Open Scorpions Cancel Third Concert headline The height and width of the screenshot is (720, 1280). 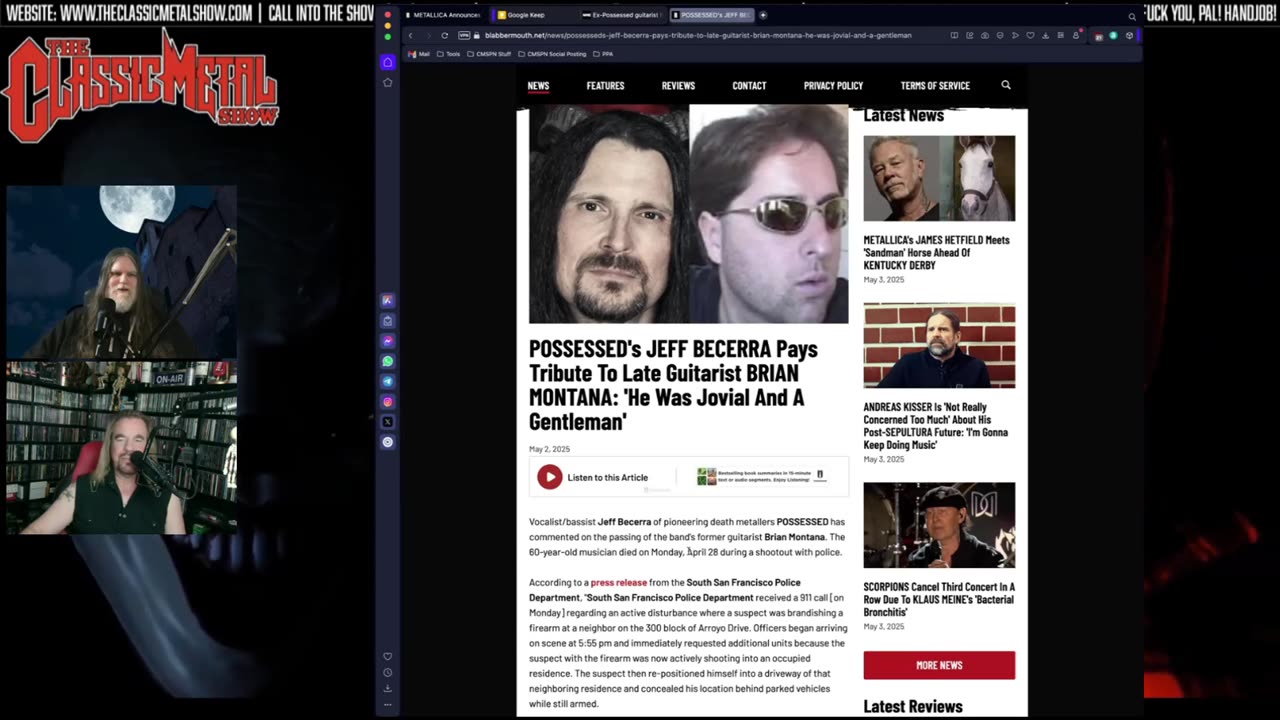tap(939, 599)
